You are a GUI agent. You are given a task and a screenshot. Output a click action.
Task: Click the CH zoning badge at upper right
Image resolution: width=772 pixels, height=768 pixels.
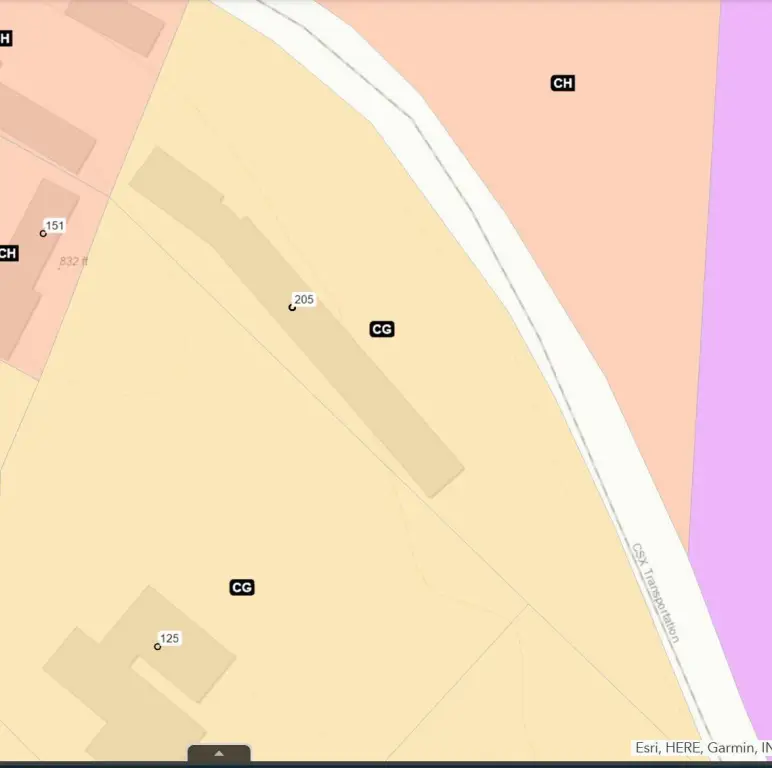(x=562, y=83)
